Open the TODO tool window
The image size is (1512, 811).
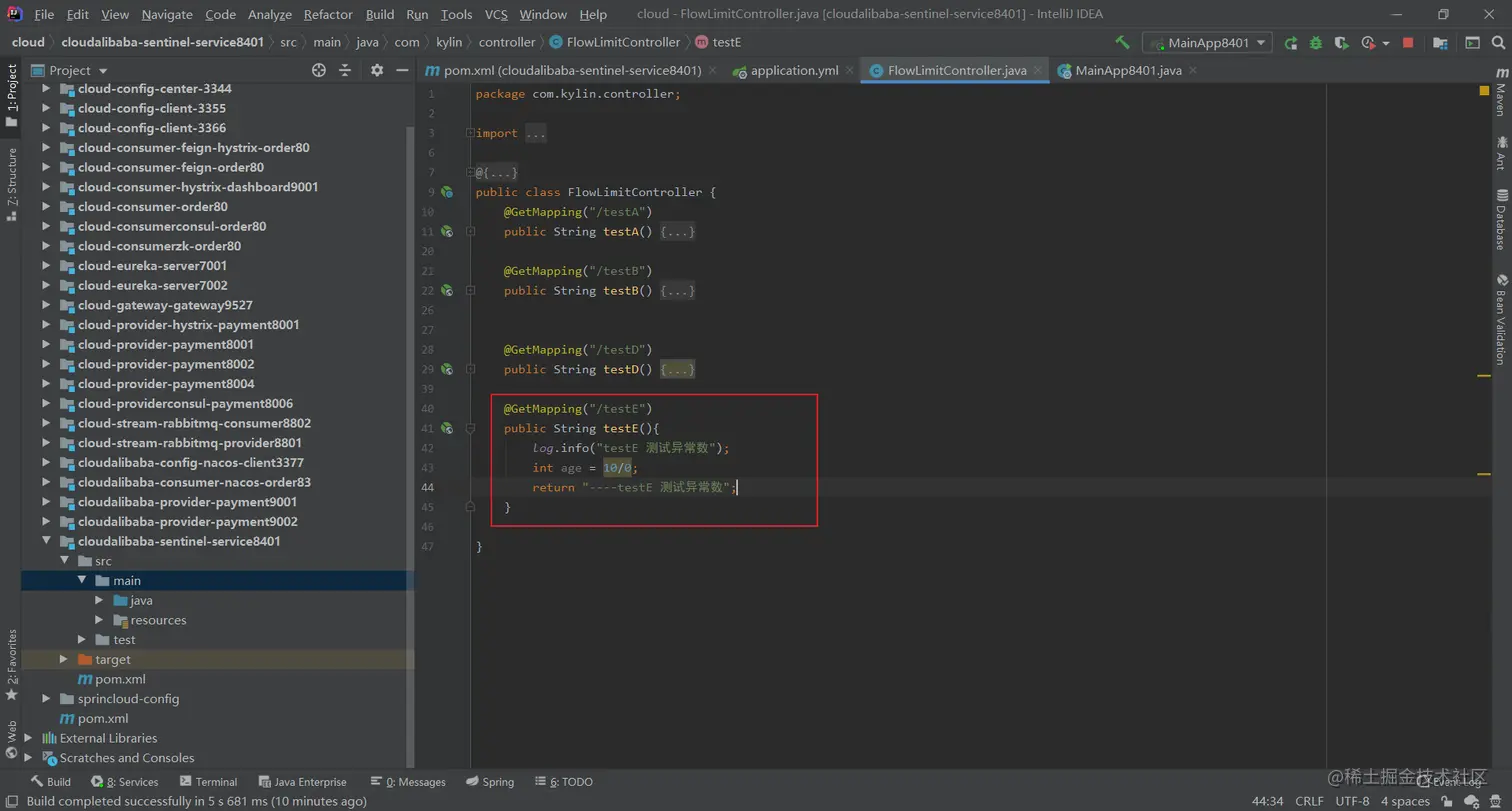tap(564, 782)
